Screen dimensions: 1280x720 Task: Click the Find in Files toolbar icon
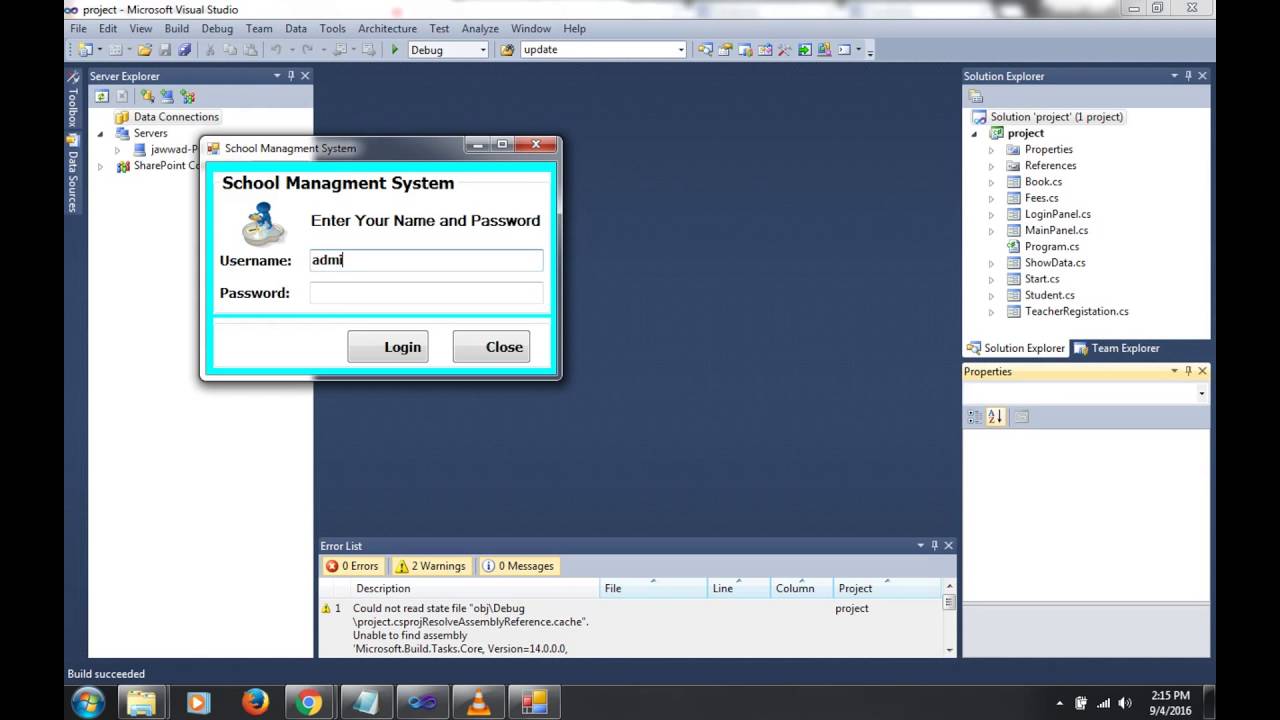click(507, 50)
